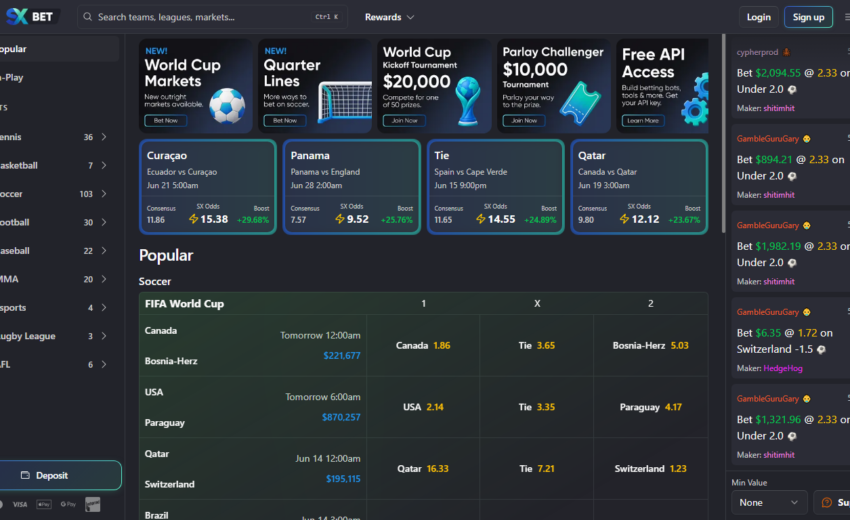Click the lightning icon on Tie boost card
The height and width of the screenshot is (520, 850).
coord(481,219)
